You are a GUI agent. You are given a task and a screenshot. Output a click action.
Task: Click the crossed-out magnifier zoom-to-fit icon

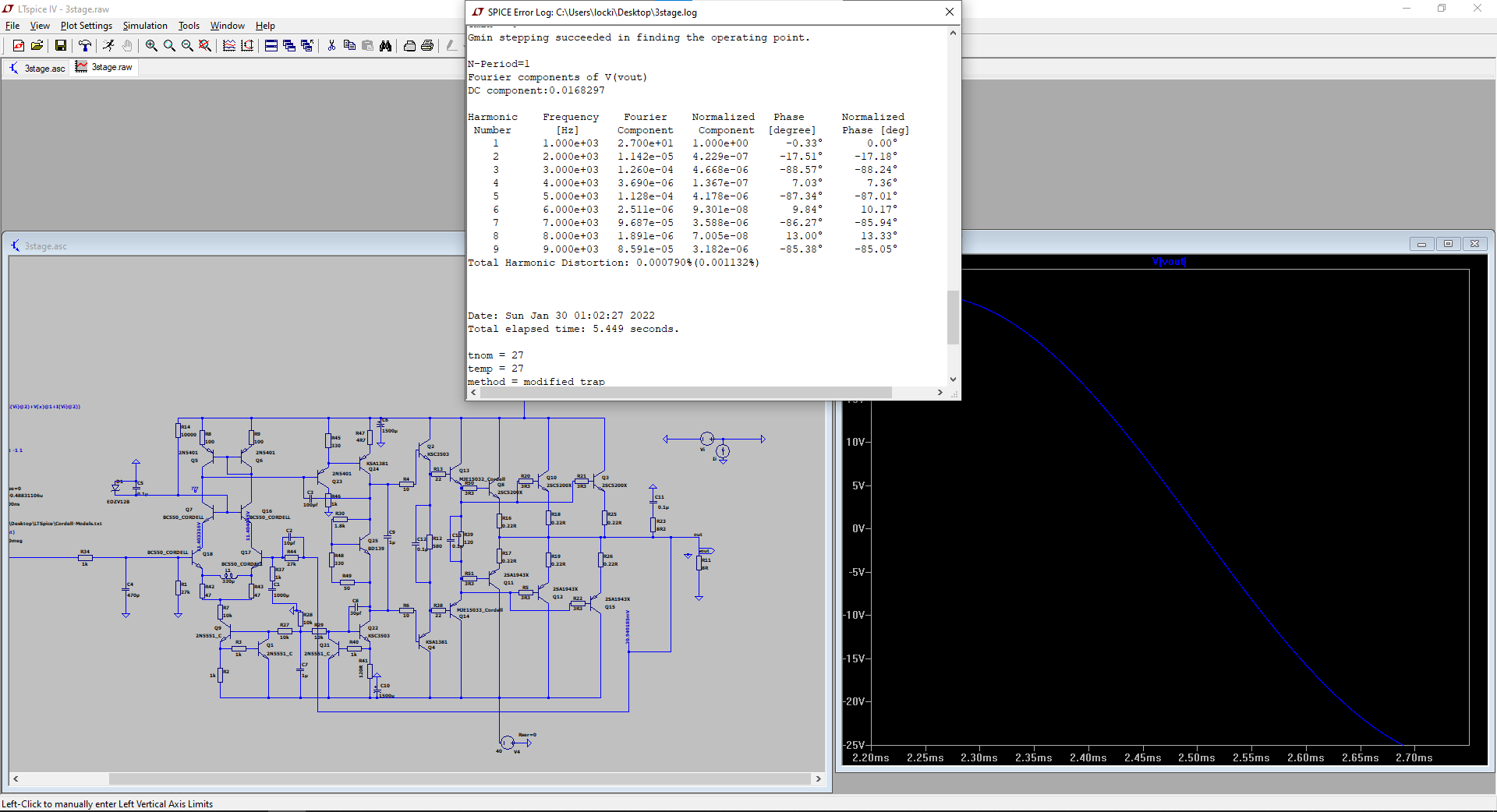[x=205, y=46]
